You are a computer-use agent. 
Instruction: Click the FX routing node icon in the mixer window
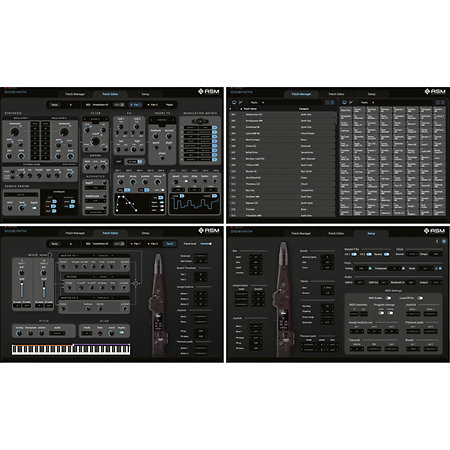click(x=136, y=283)
